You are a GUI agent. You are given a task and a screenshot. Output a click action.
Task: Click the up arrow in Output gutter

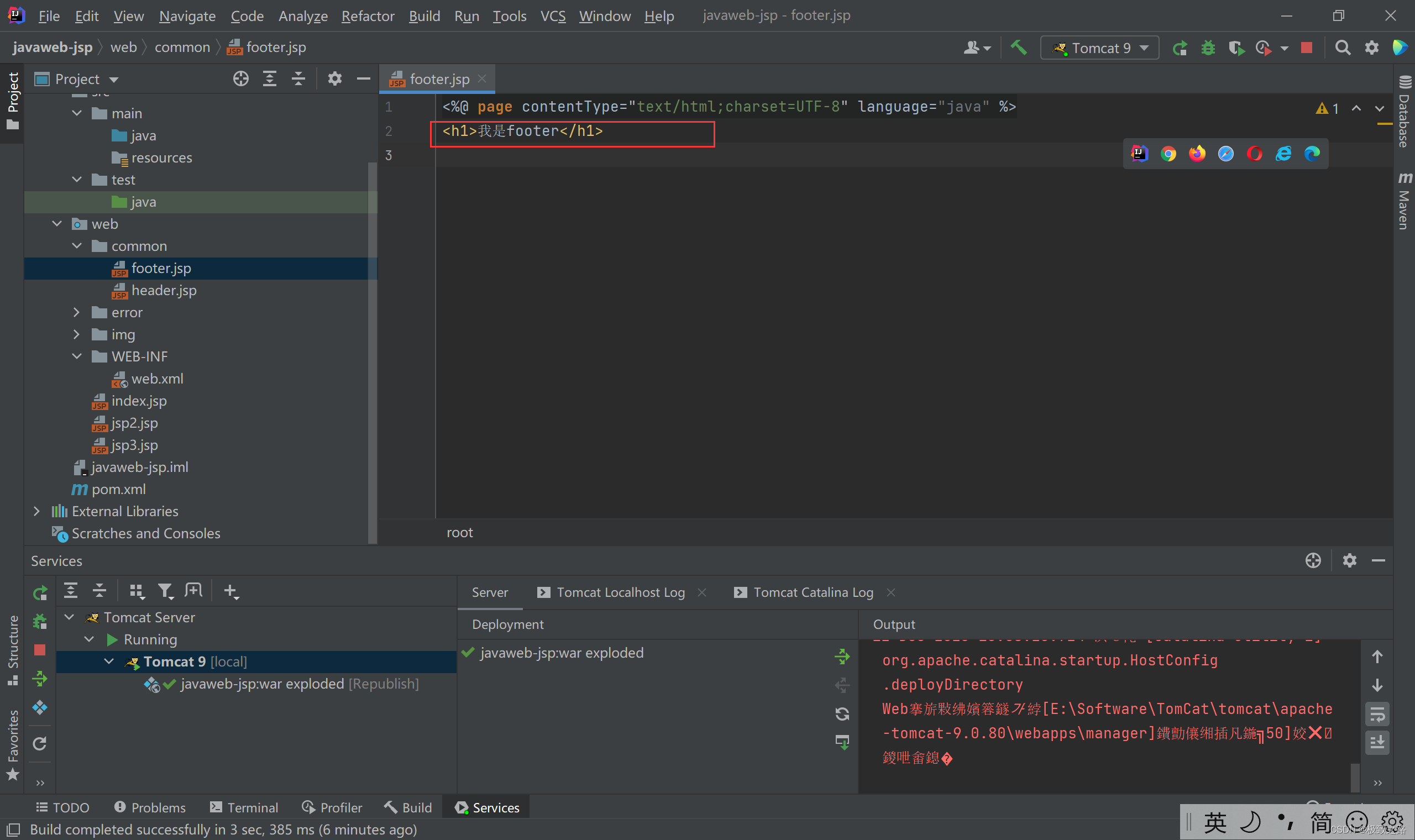1377,657
